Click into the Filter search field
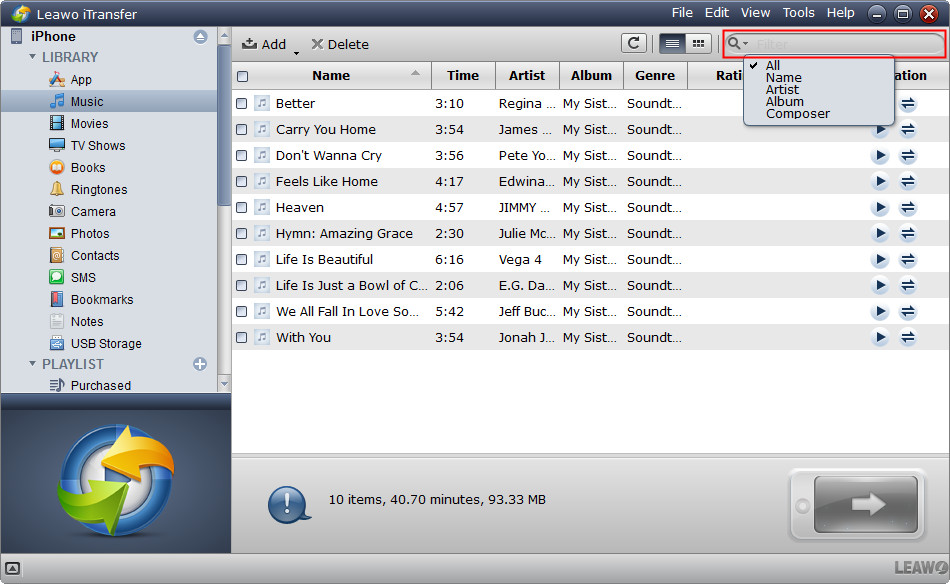 click(x=845, y=44)
